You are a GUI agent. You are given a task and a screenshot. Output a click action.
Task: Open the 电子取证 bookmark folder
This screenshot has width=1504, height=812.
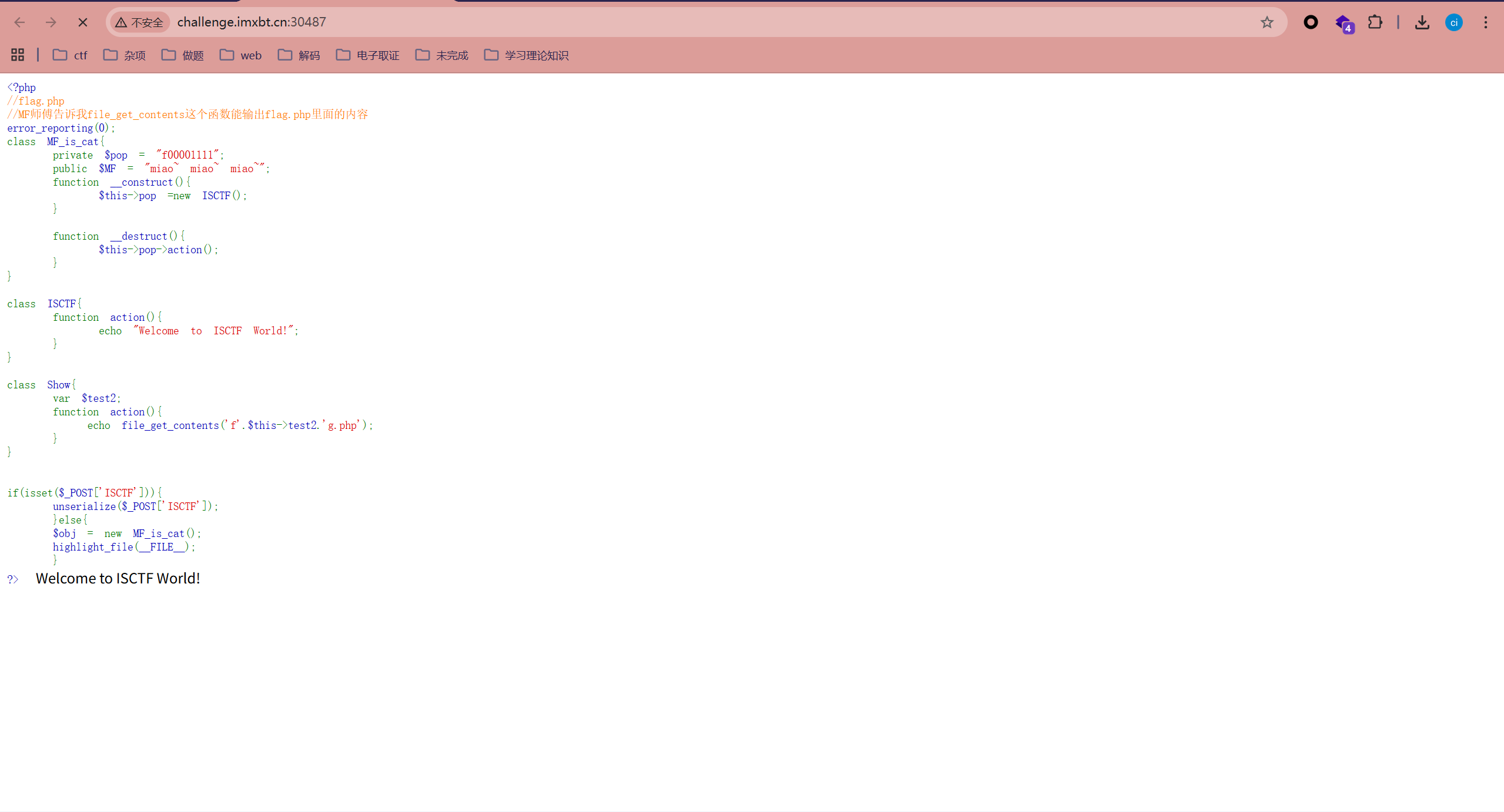368,55
